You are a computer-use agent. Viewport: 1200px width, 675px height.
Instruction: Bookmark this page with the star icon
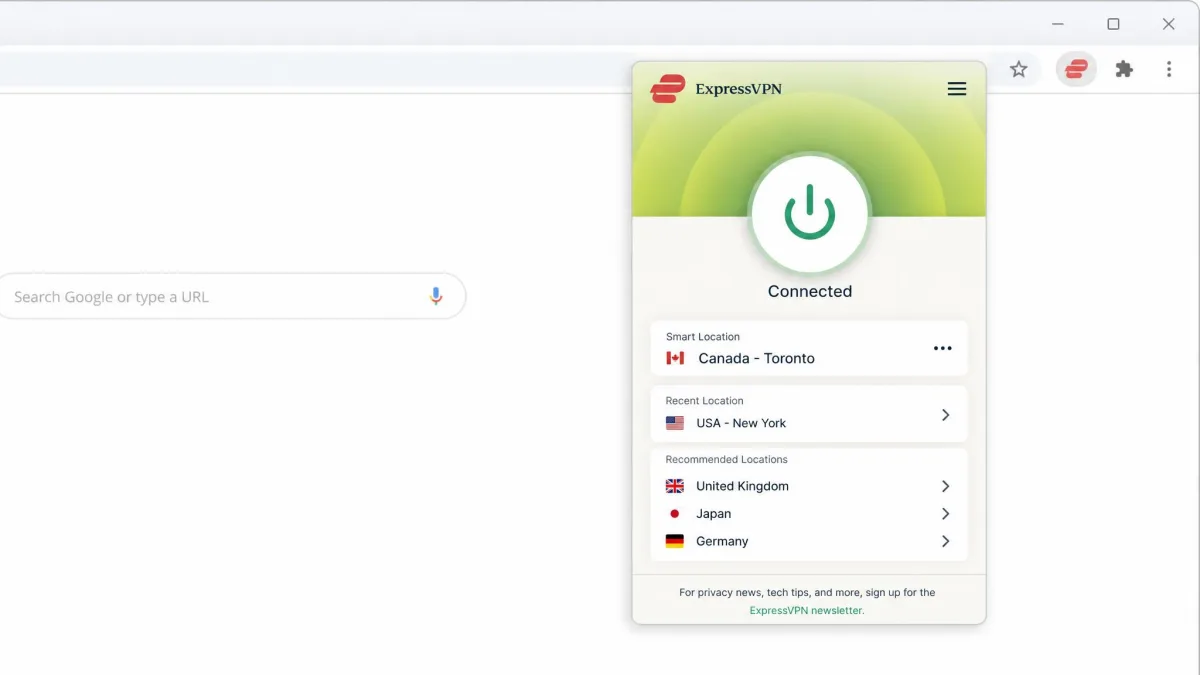(x=1018, y=69)
